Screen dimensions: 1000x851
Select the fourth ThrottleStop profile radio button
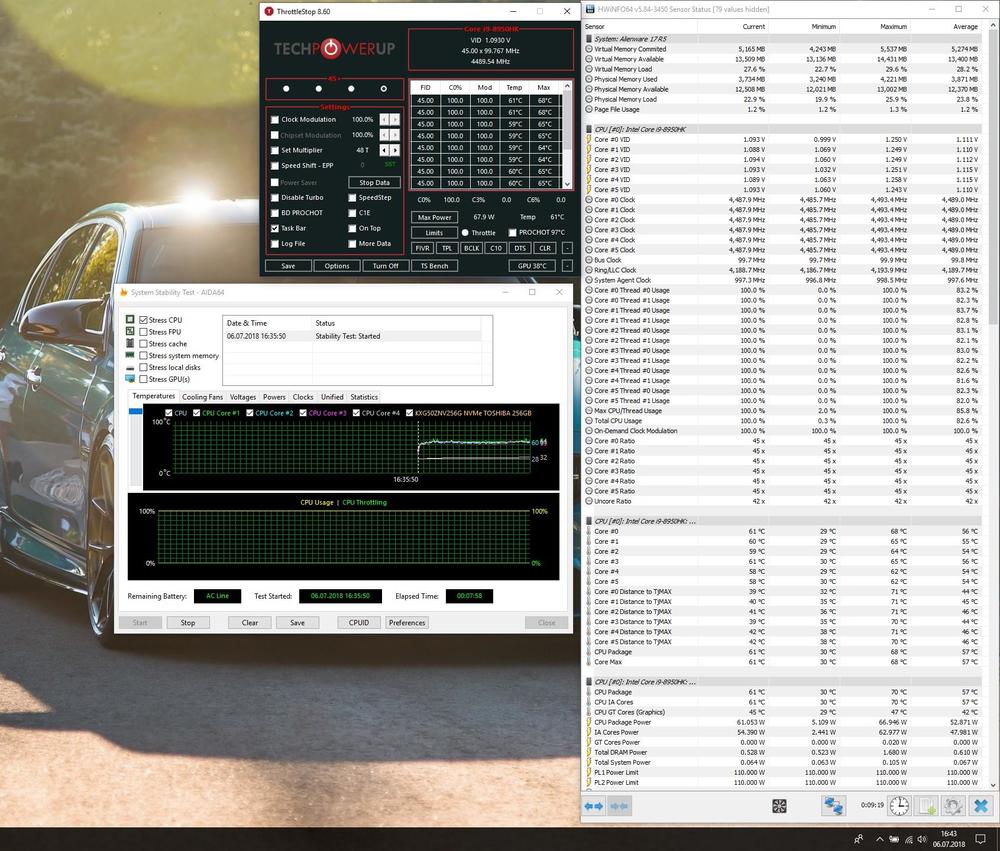(383, 88)
